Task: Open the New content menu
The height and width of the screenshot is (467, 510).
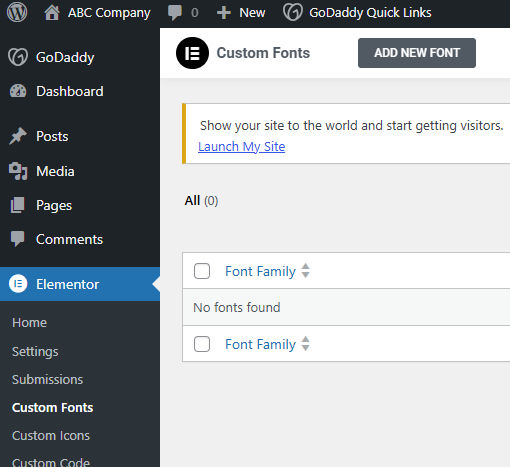Action: pyautogui.click(x=252, y=13)
